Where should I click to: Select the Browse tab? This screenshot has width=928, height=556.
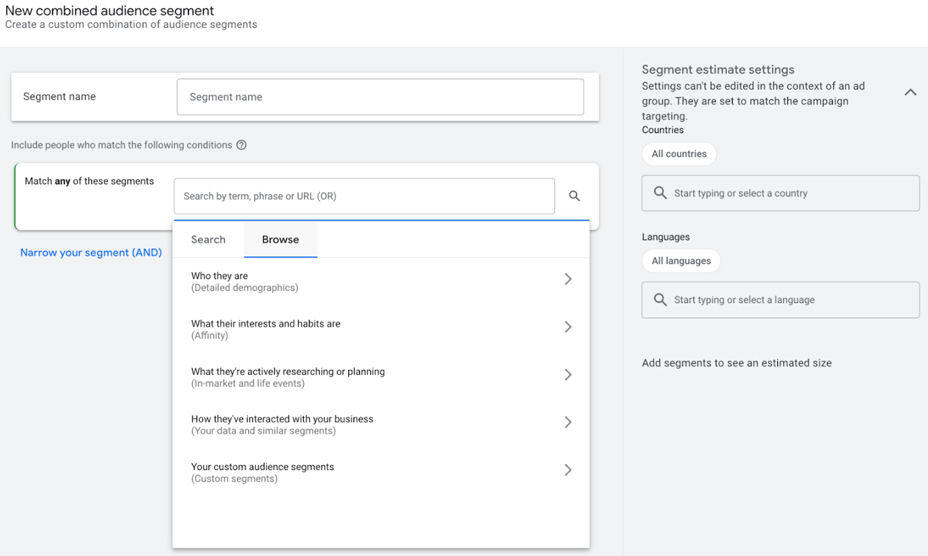click(281, 239)
